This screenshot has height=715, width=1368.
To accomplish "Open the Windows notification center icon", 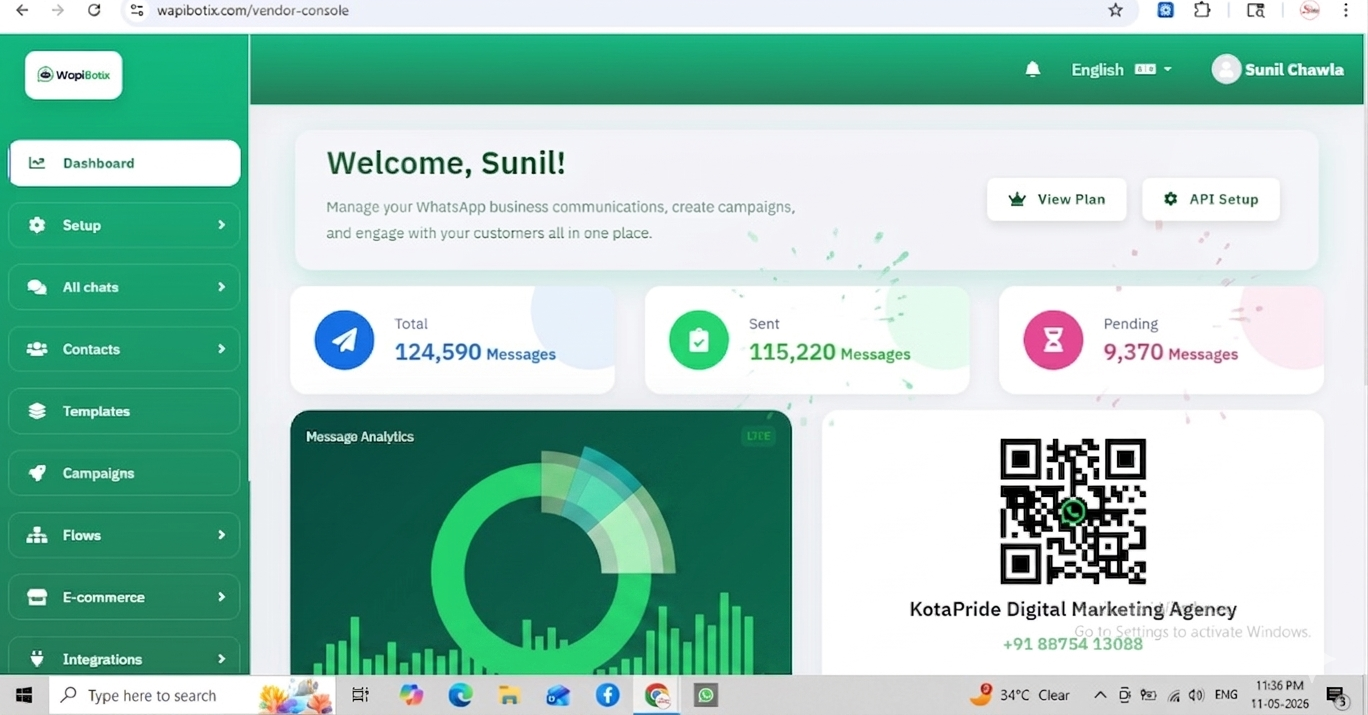I will coord(1337,696).
